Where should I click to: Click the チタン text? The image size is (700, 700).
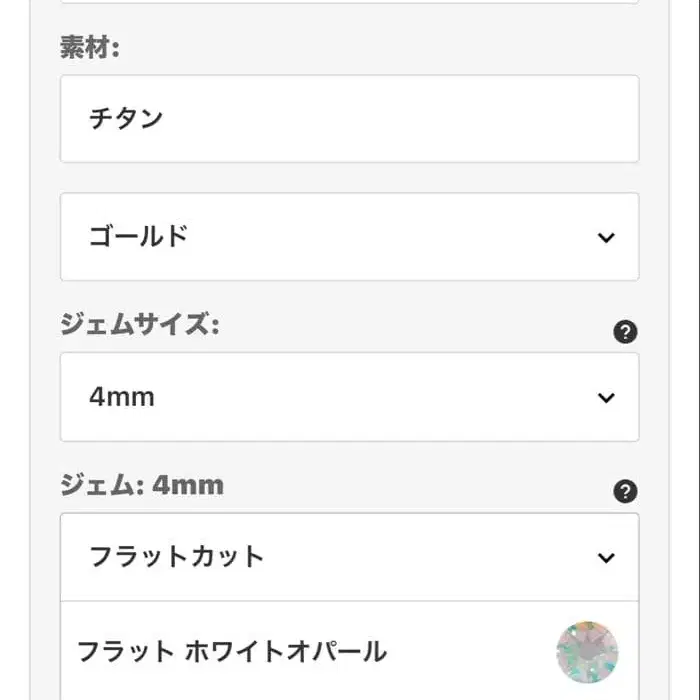click(126, 119)
